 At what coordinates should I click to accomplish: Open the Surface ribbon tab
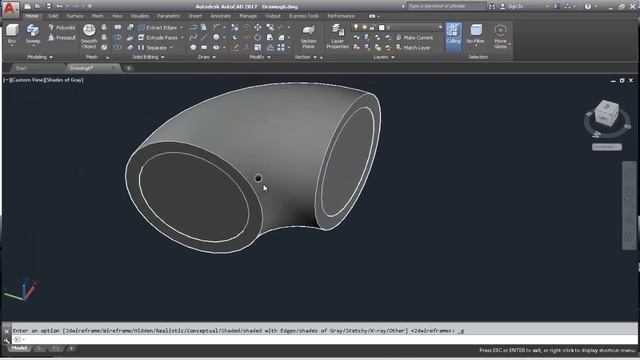tap(75, 16)
